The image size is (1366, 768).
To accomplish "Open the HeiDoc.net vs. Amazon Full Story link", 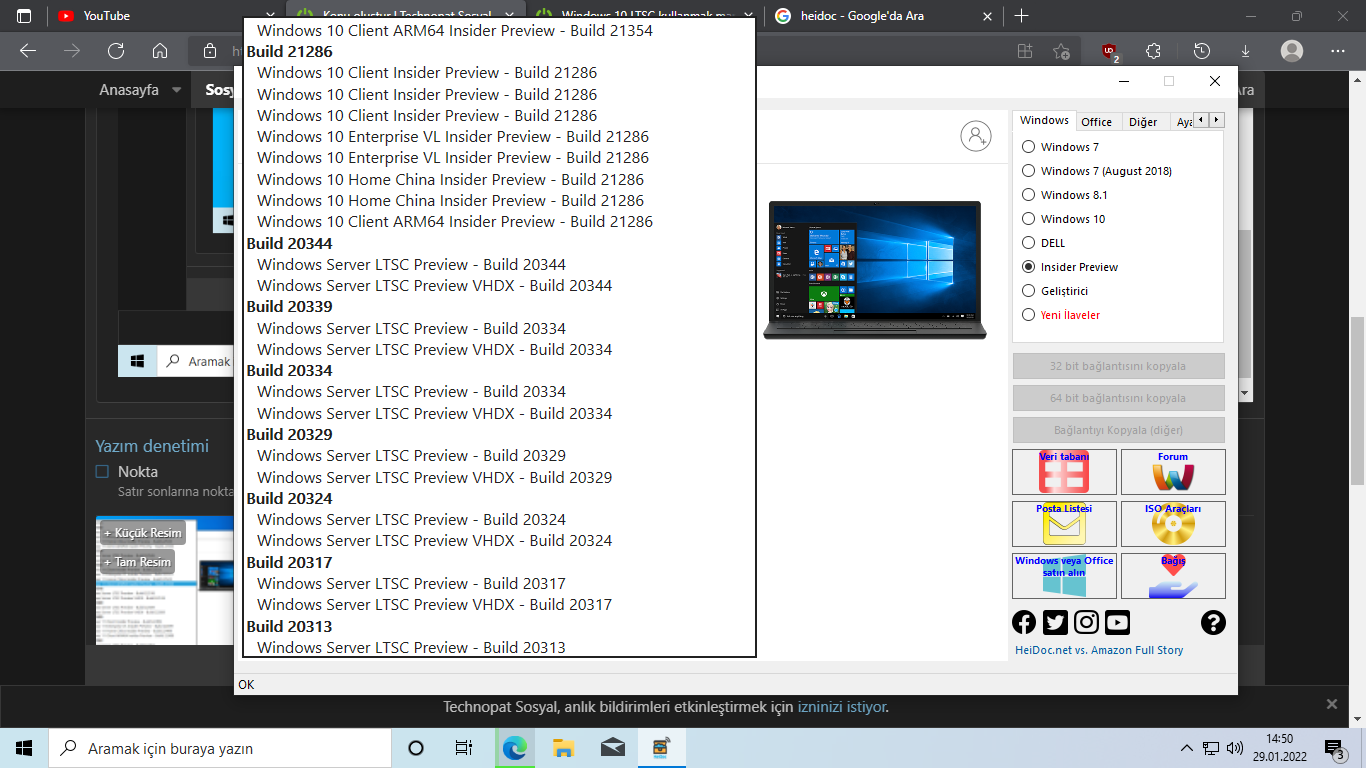I will coord(1099,650).
